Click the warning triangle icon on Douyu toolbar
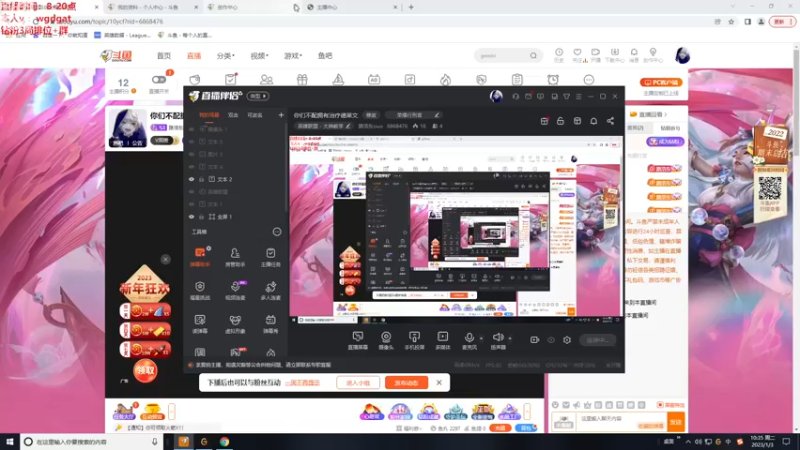Viewport: 800px width, 450px height. pyautogui.click(x=338, y=80)
